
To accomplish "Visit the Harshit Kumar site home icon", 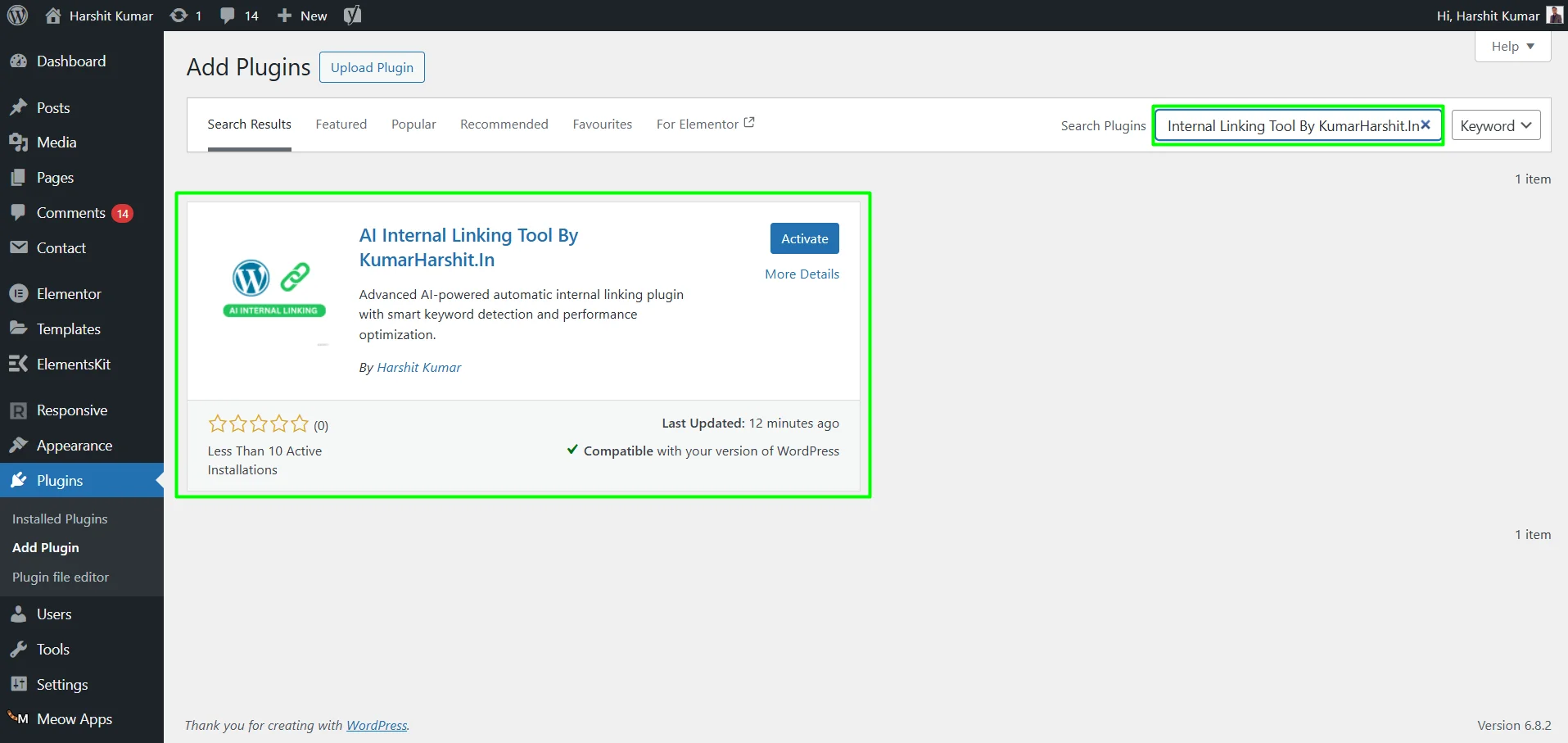I will [x=53, y=16].
